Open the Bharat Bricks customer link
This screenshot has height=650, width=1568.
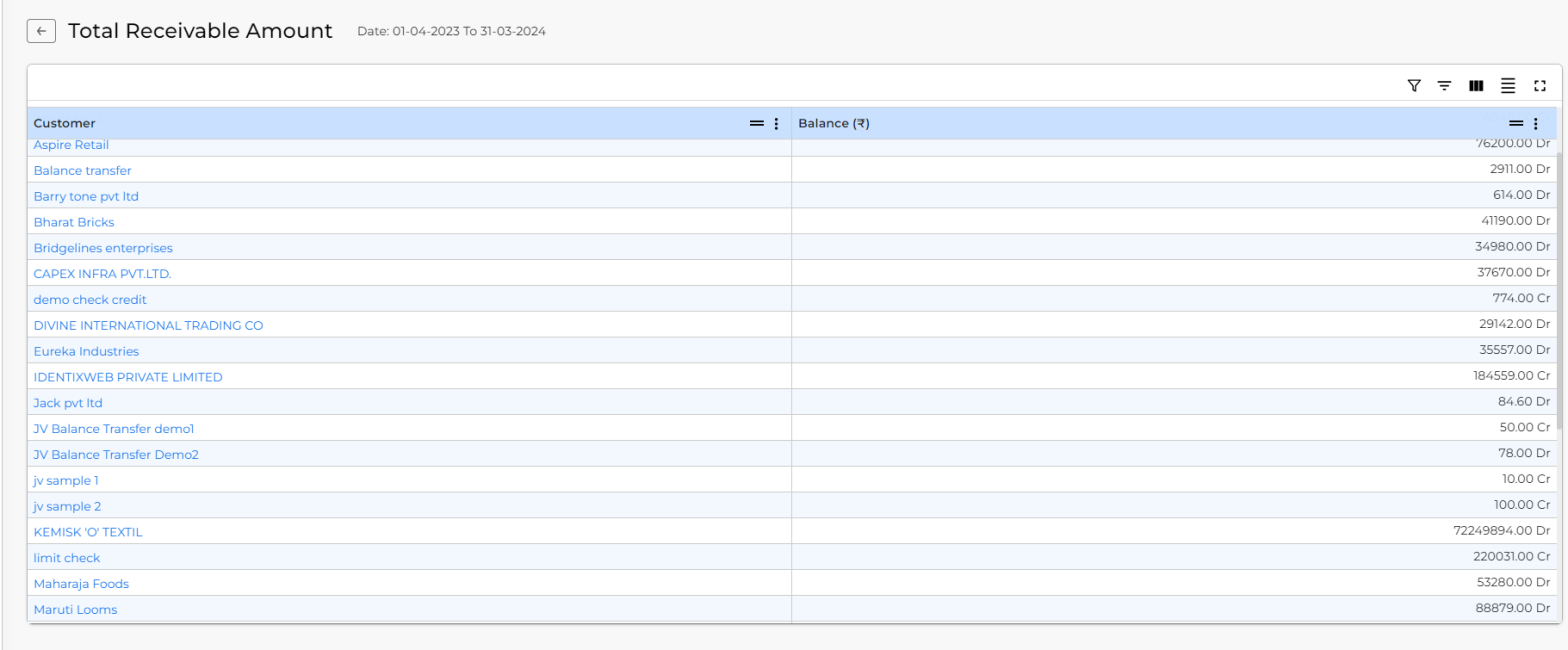coord(74,222)
